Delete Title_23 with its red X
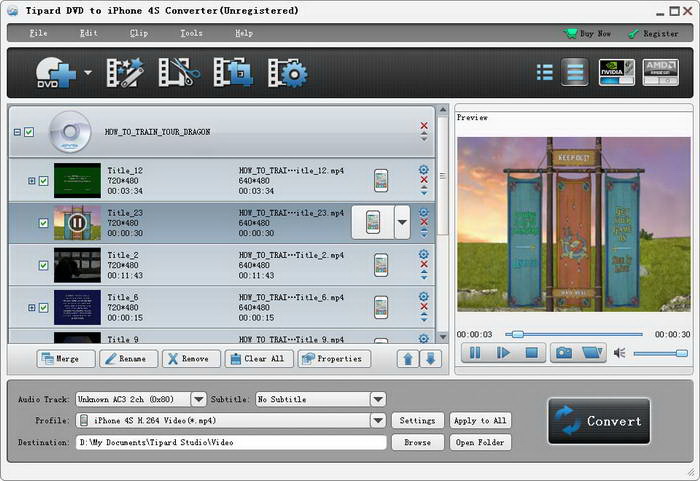 424,222
